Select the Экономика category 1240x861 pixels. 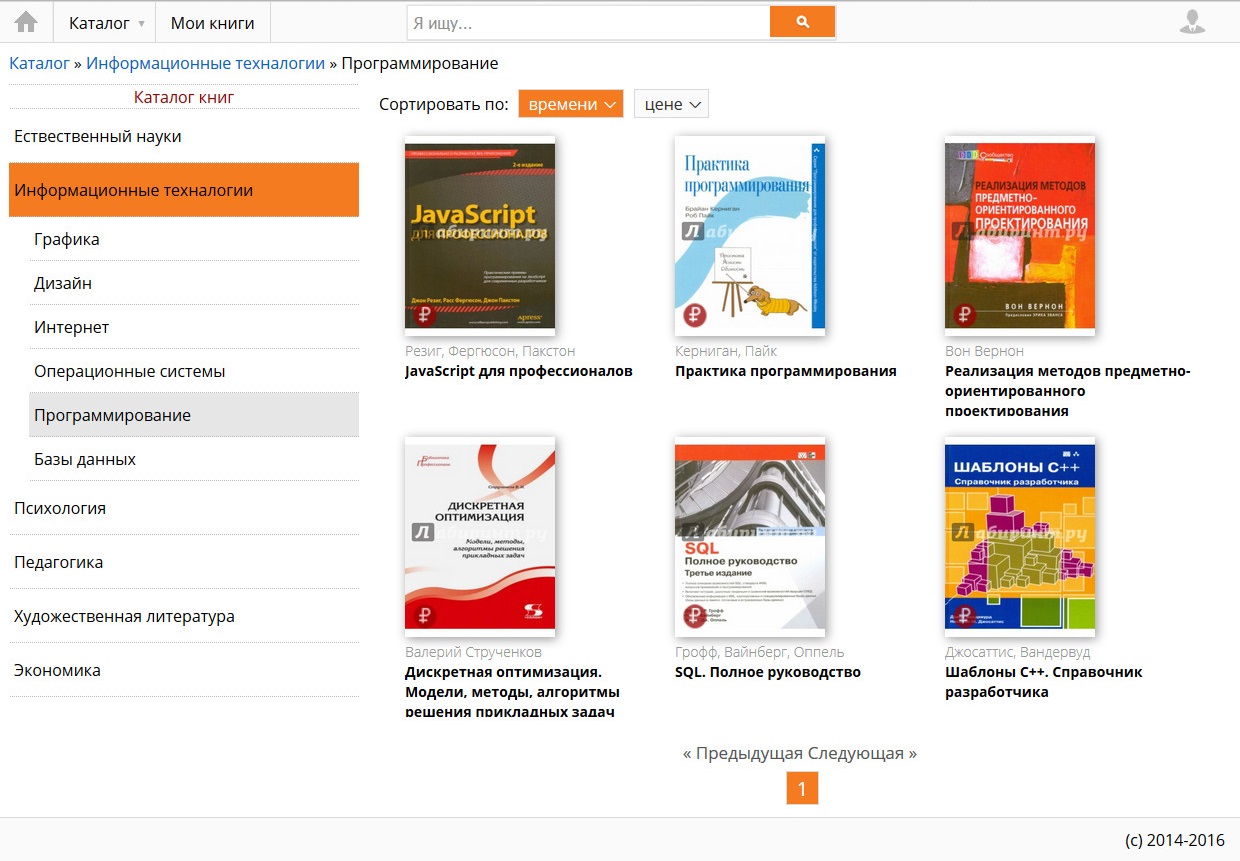[184, 670]
